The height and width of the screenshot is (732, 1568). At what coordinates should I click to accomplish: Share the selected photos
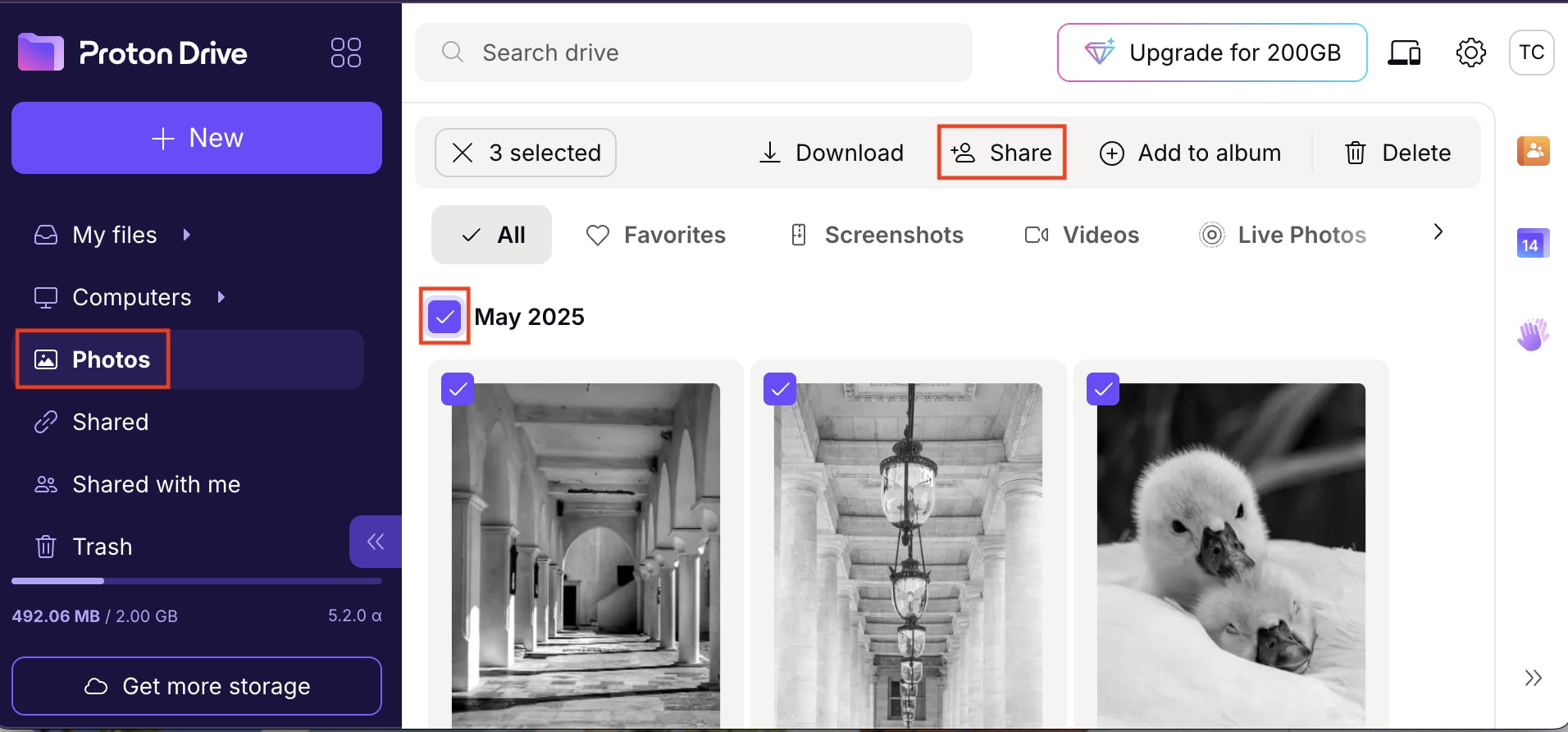(x=1001, y=153)
